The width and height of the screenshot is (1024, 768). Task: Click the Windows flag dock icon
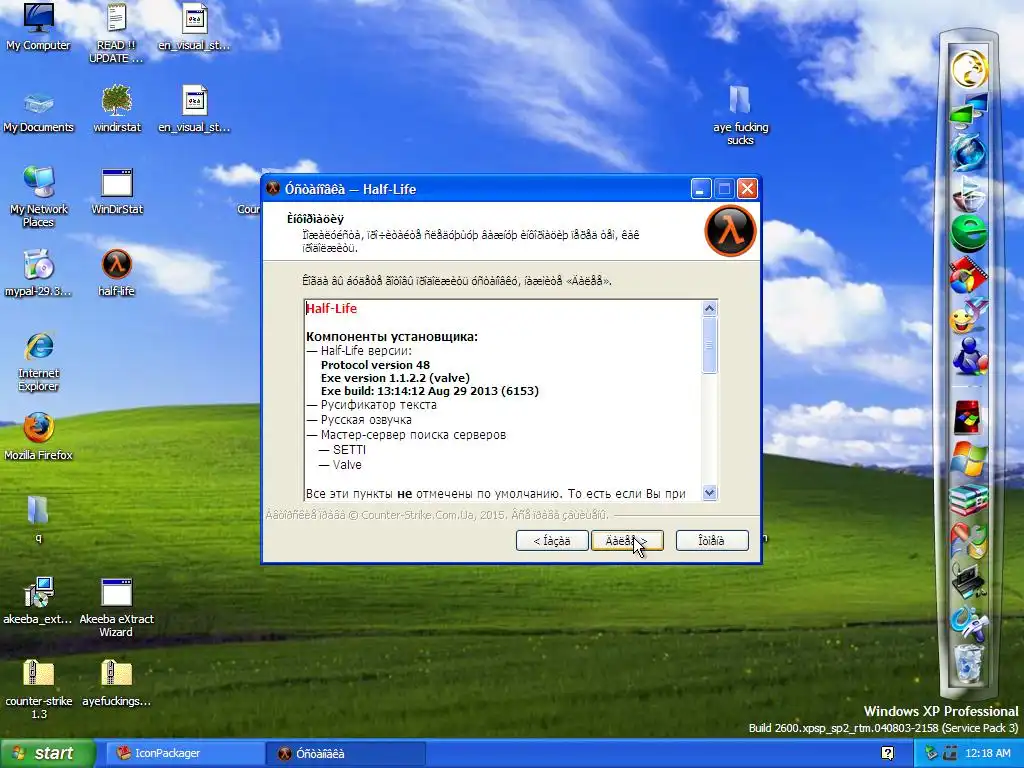point(969,459)
